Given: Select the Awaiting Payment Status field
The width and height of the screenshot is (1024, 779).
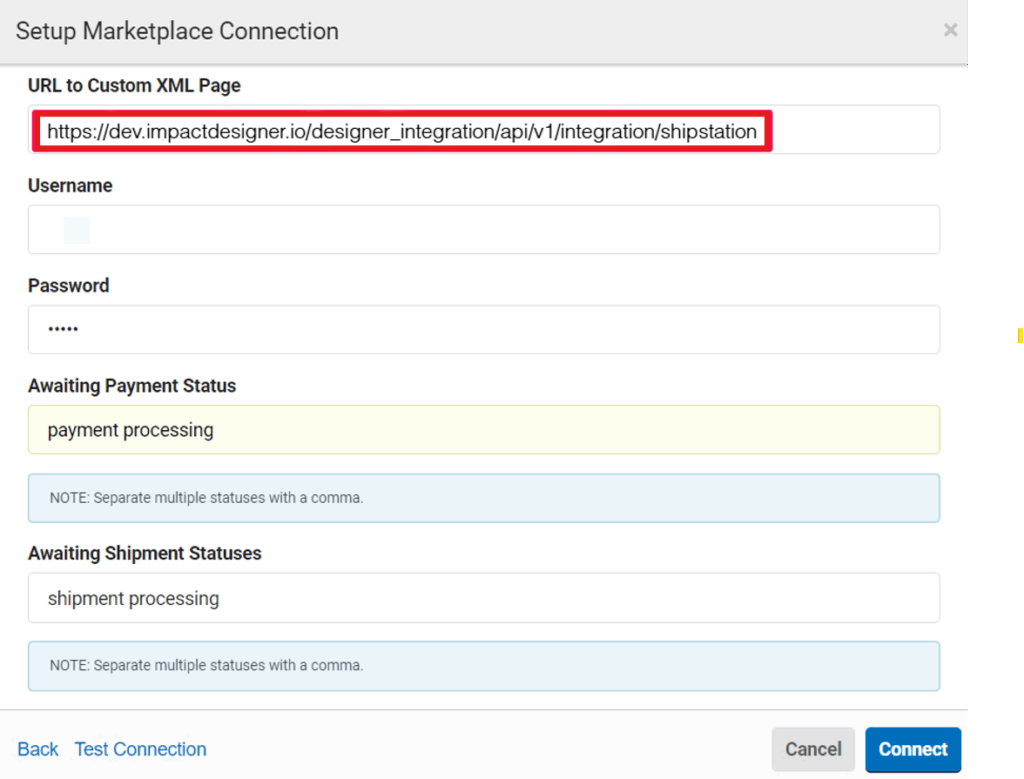Looking at the screenshot, I should (x=483, y=430).
